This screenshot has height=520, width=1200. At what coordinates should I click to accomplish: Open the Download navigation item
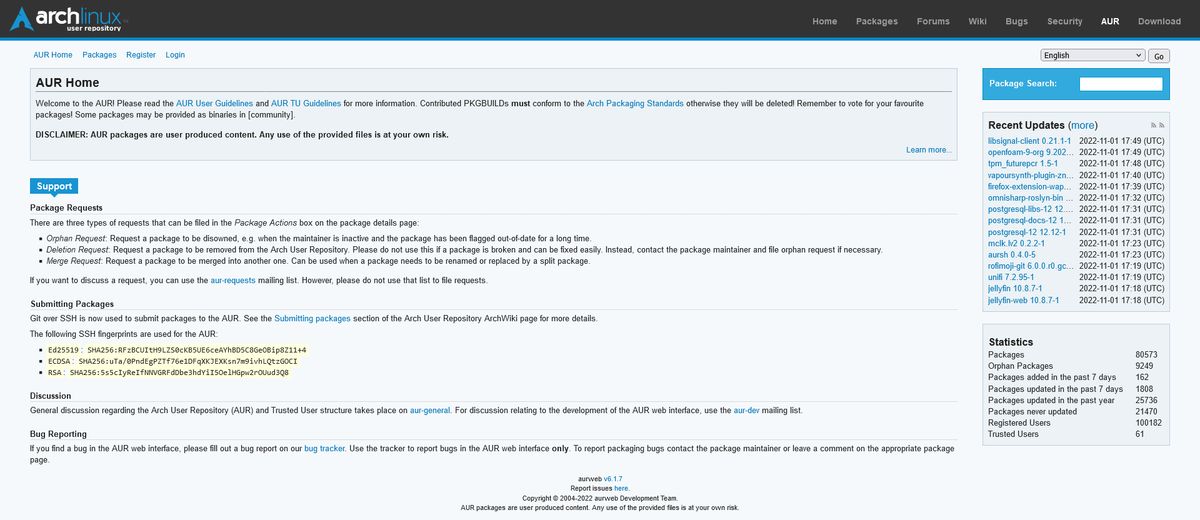coord(1159,21)
